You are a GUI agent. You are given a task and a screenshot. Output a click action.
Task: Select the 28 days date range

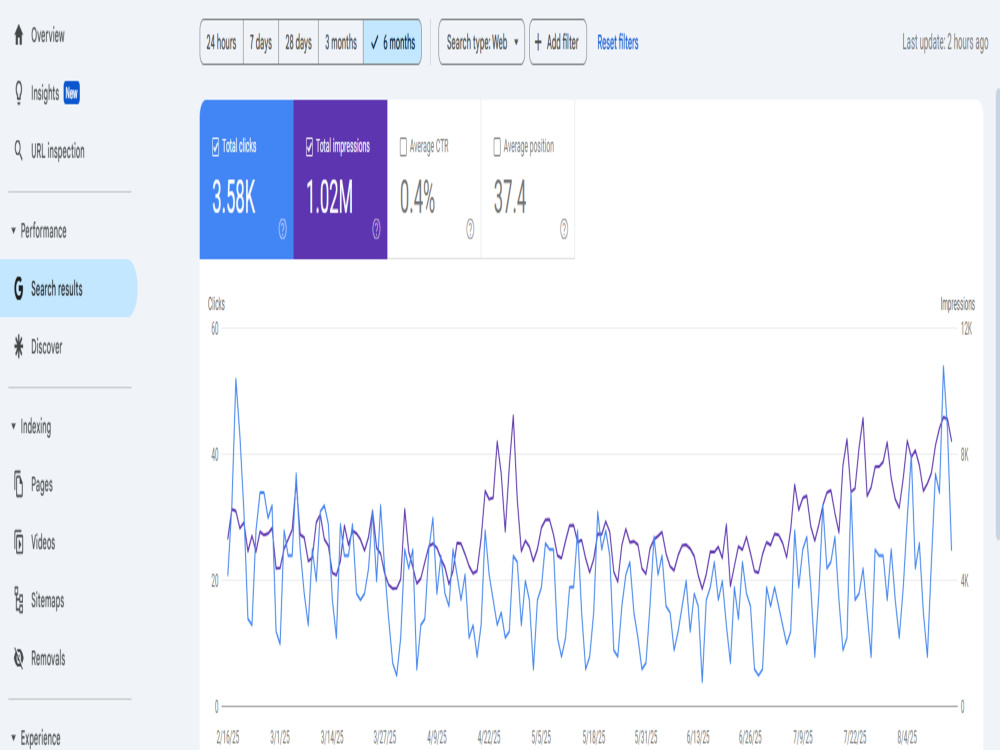298,43
